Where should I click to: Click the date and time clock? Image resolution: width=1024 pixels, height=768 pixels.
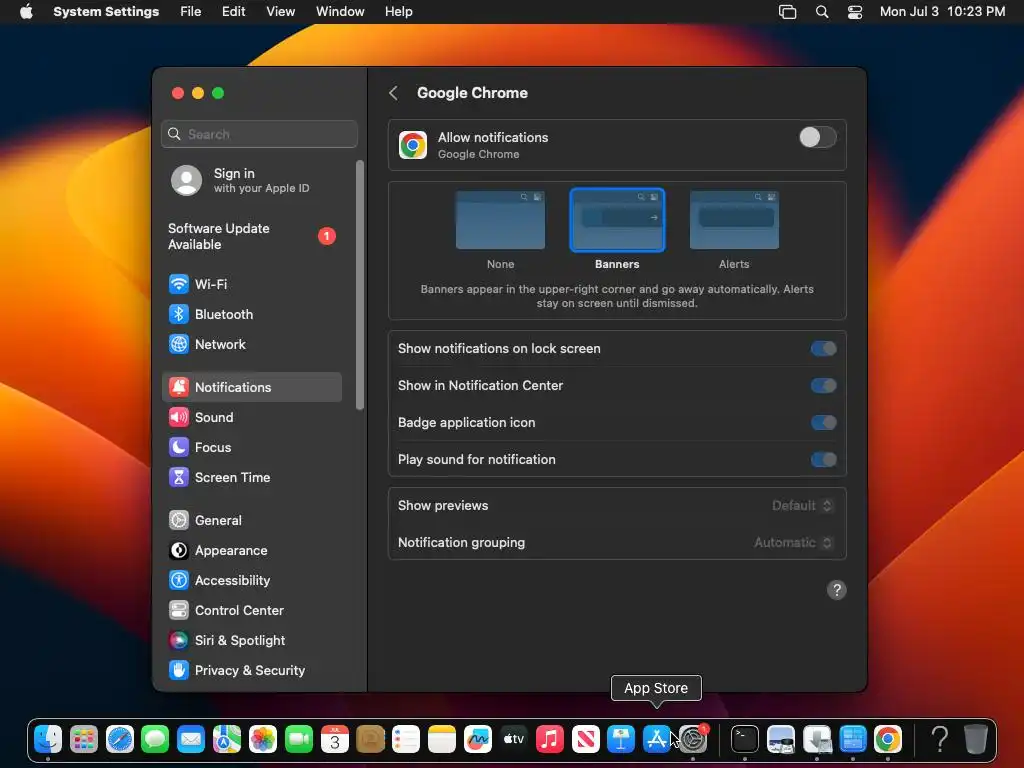pyautogui.click(x=942, y=12)
